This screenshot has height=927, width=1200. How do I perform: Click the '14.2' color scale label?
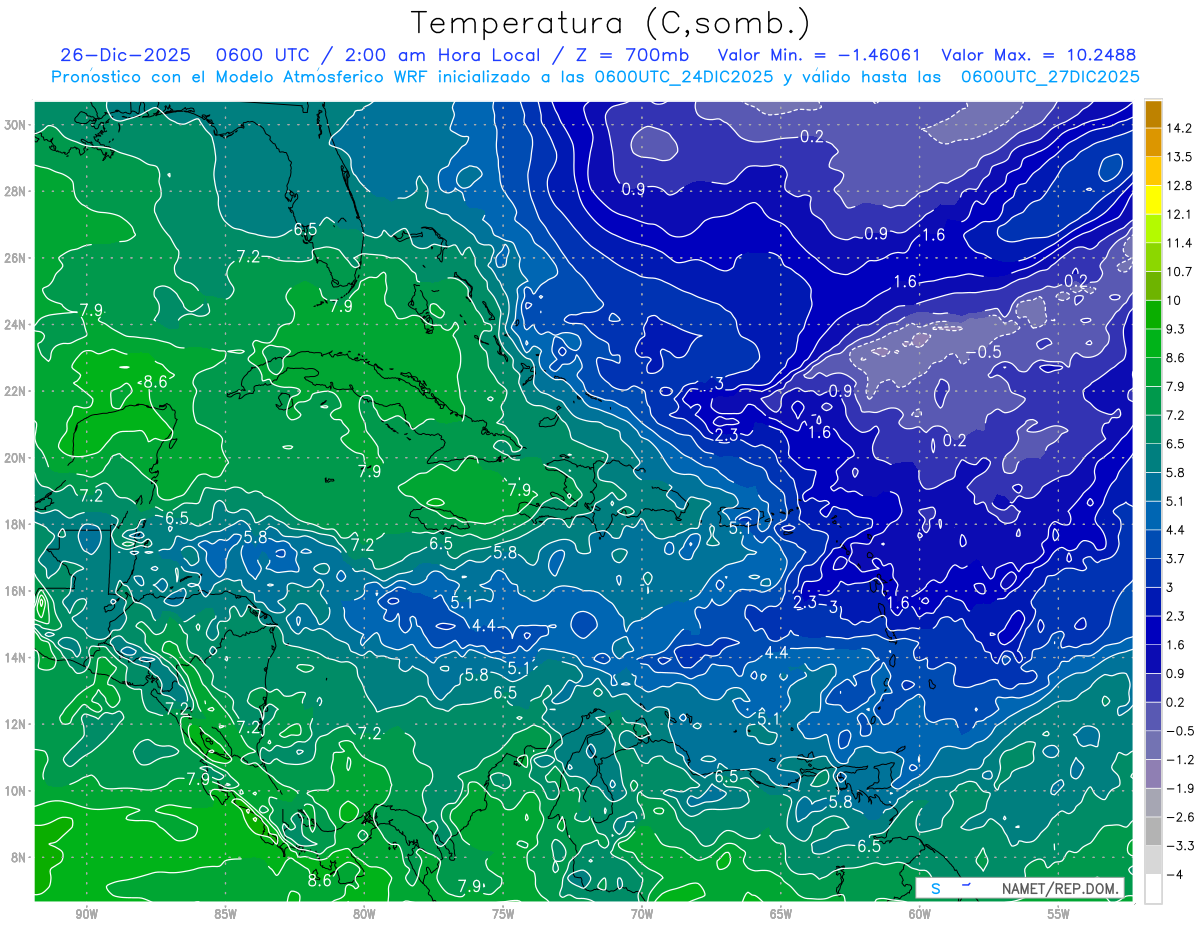[x=1179, y=128]
